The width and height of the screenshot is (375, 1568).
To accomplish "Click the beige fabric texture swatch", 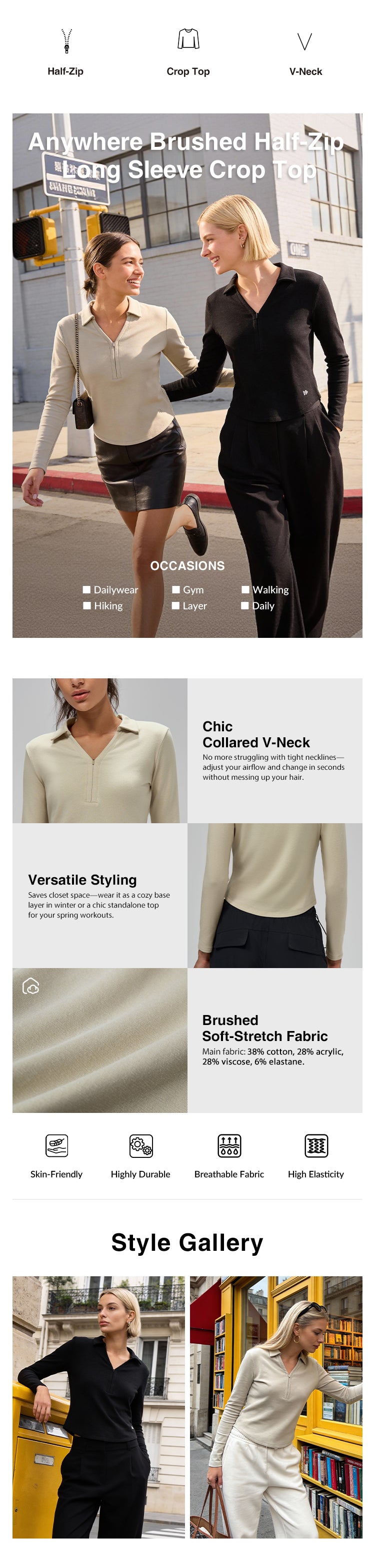I will point(100,1041).
